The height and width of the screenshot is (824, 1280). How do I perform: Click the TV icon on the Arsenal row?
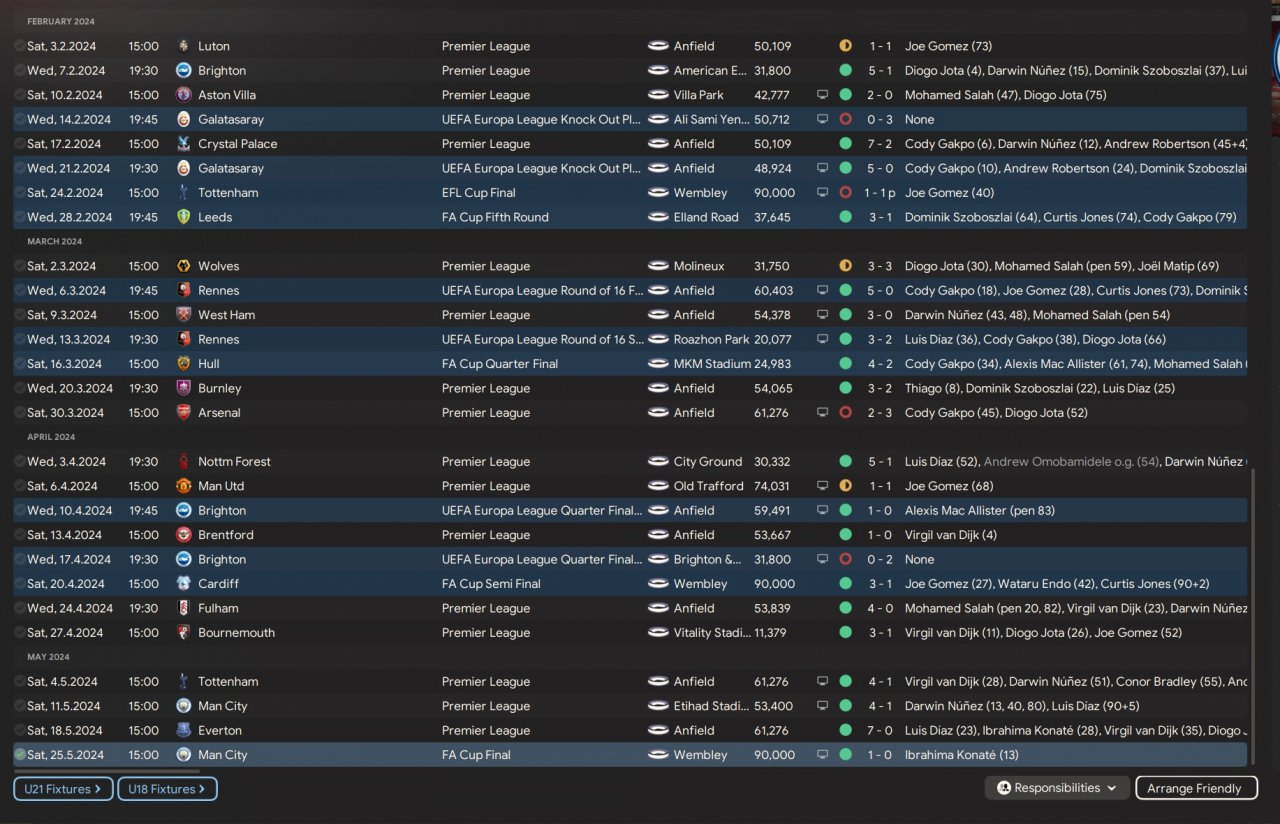pyautogui.click(x=823, y=412)
